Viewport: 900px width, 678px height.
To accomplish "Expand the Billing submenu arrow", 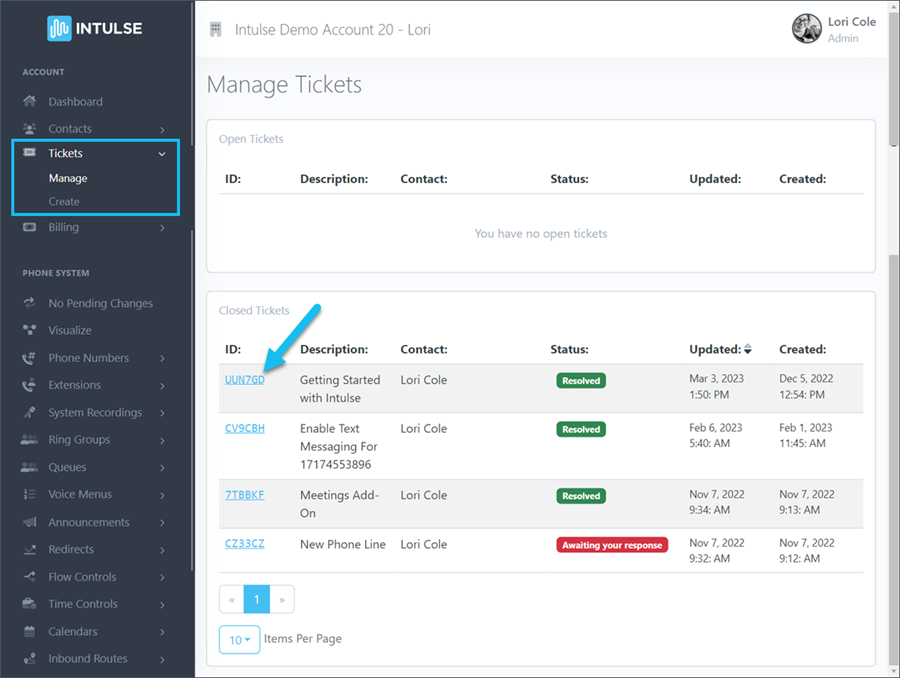I will pyautogui.click(x=162, y=228).
